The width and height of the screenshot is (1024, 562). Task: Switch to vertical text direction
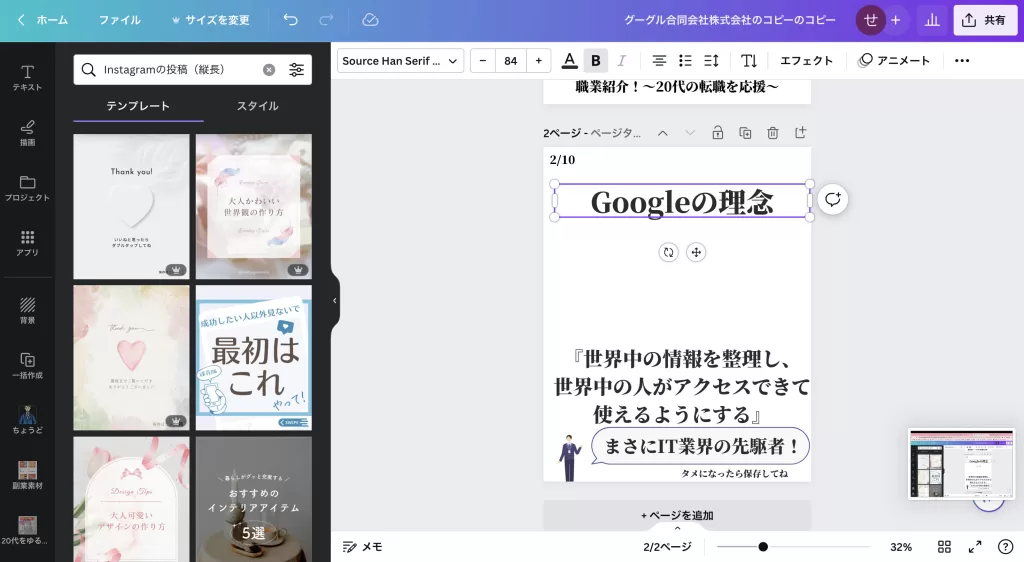[749, 61]
